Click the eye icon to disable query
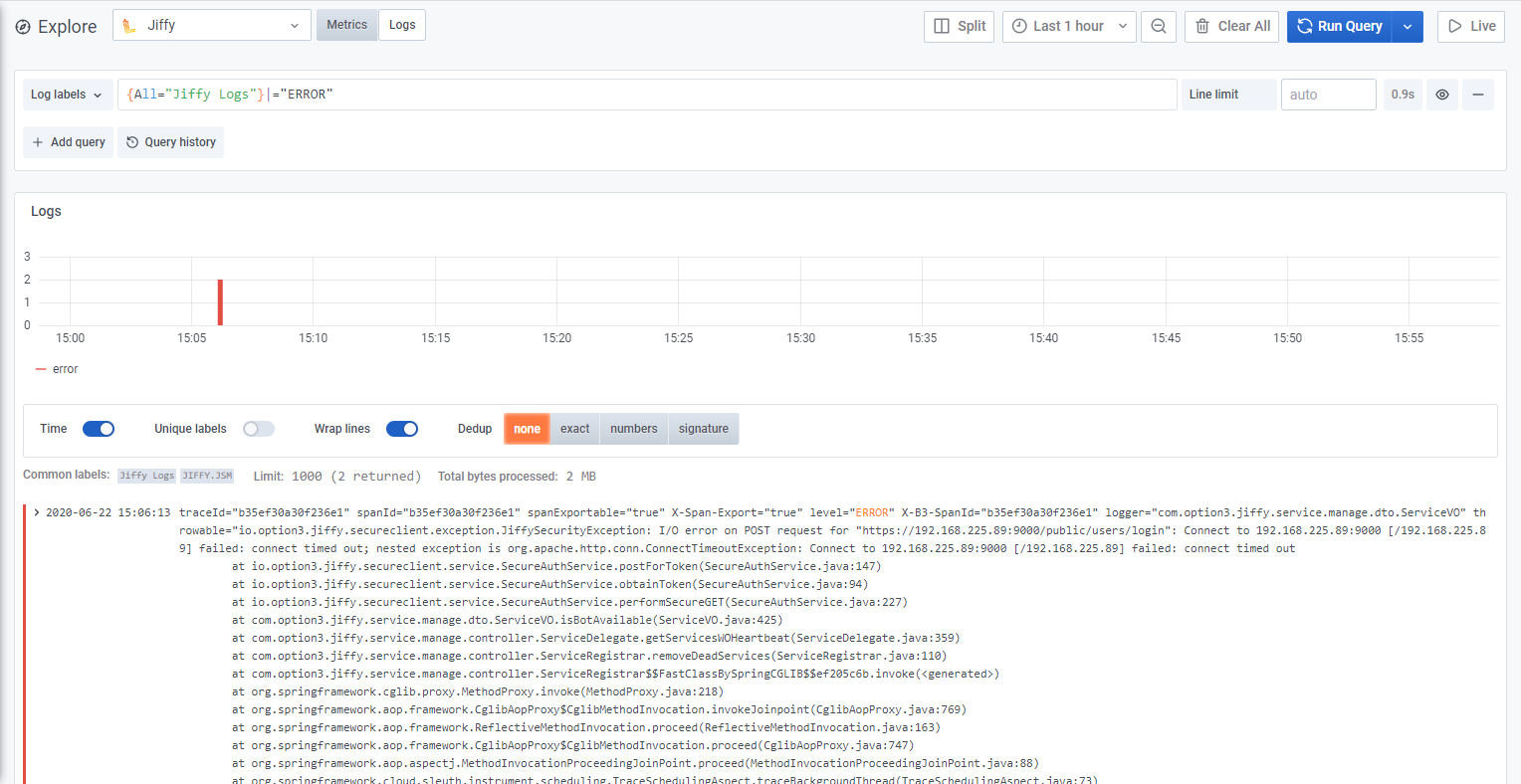 click(1441, 95)
